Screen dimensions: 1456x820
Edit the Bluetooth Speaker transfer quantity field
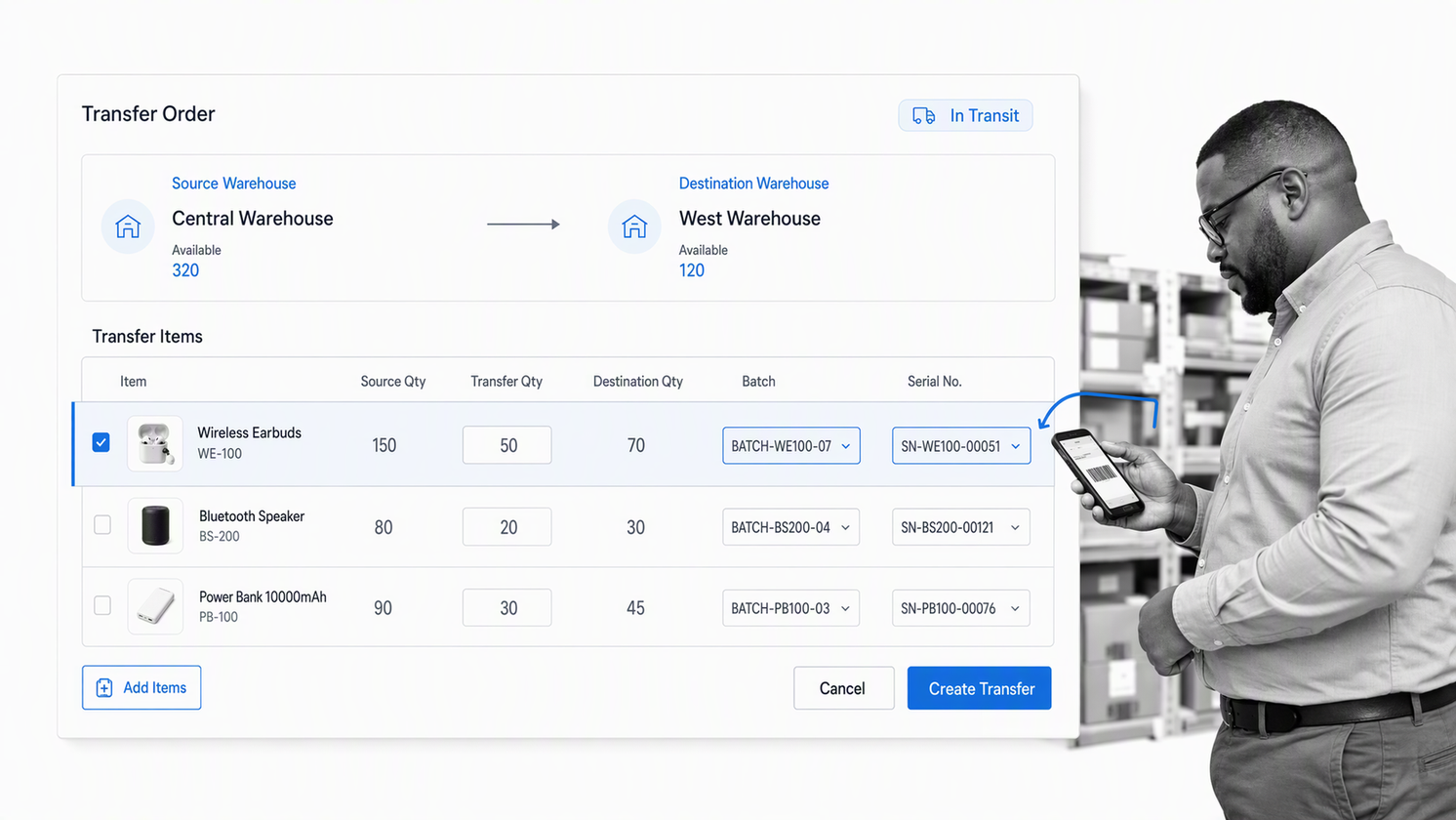coord(507,527)
